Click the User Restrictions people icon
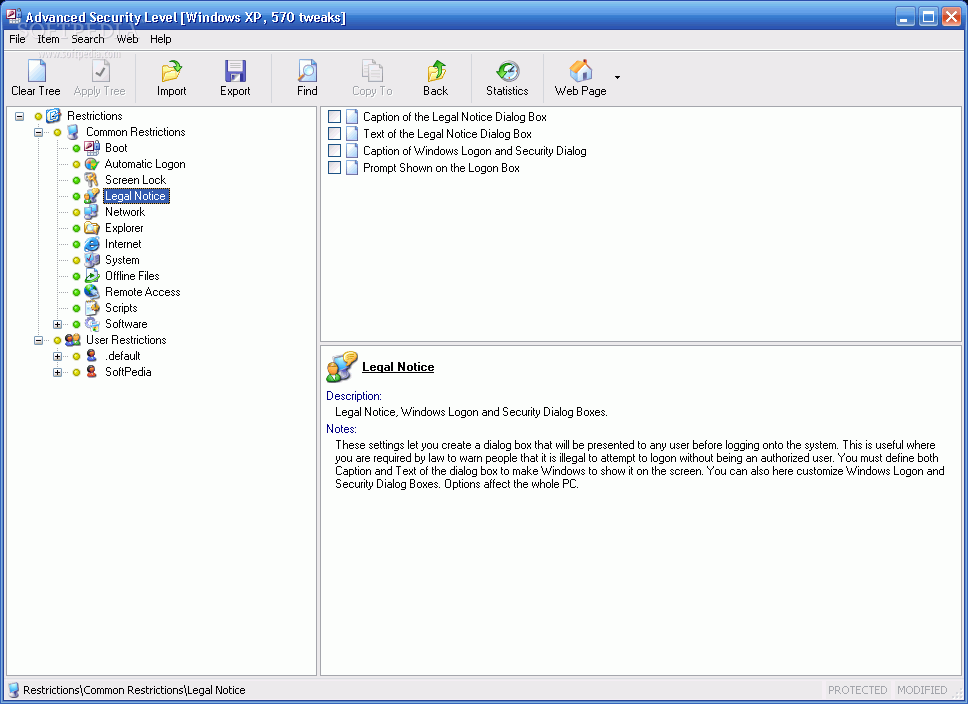The width and height of the screenshot is (968, 704). 72,340
